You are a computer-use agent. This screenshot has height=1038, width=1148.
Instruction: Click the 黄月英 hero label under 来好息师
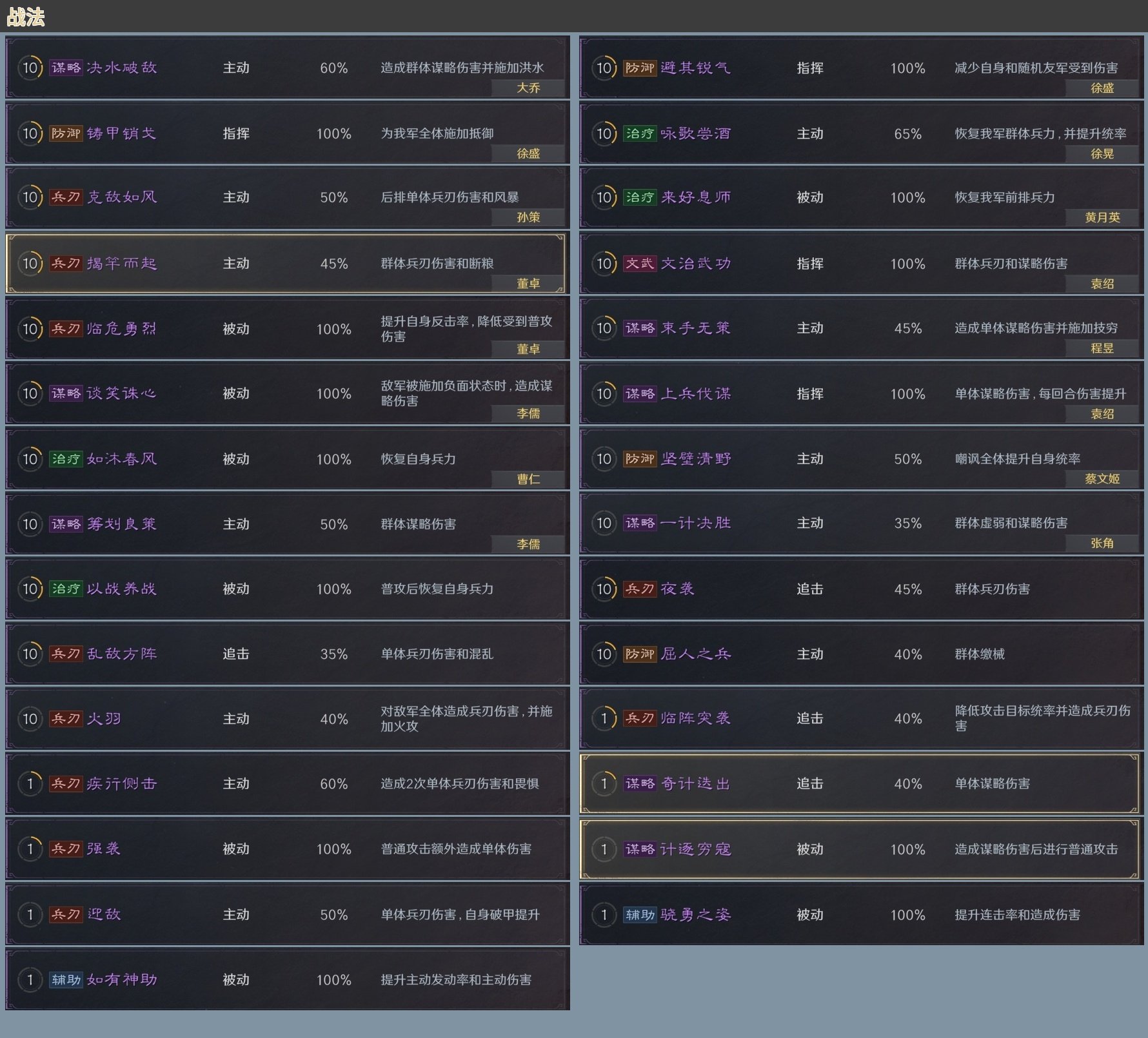pyautogui.click(x=1102, y=218)
